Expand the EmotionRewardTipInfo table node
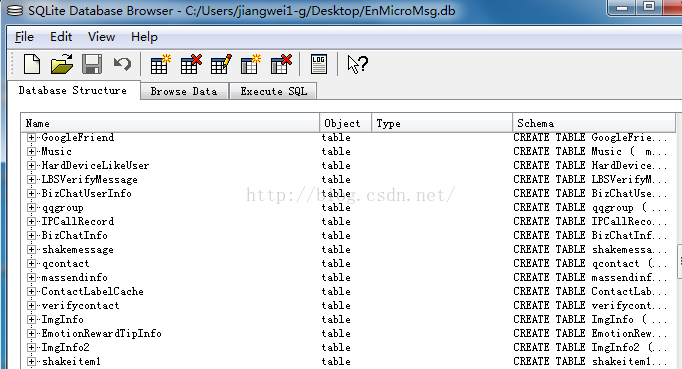This screenshot has width=682, height=369. pyautogui.click(x=31, y=333)
